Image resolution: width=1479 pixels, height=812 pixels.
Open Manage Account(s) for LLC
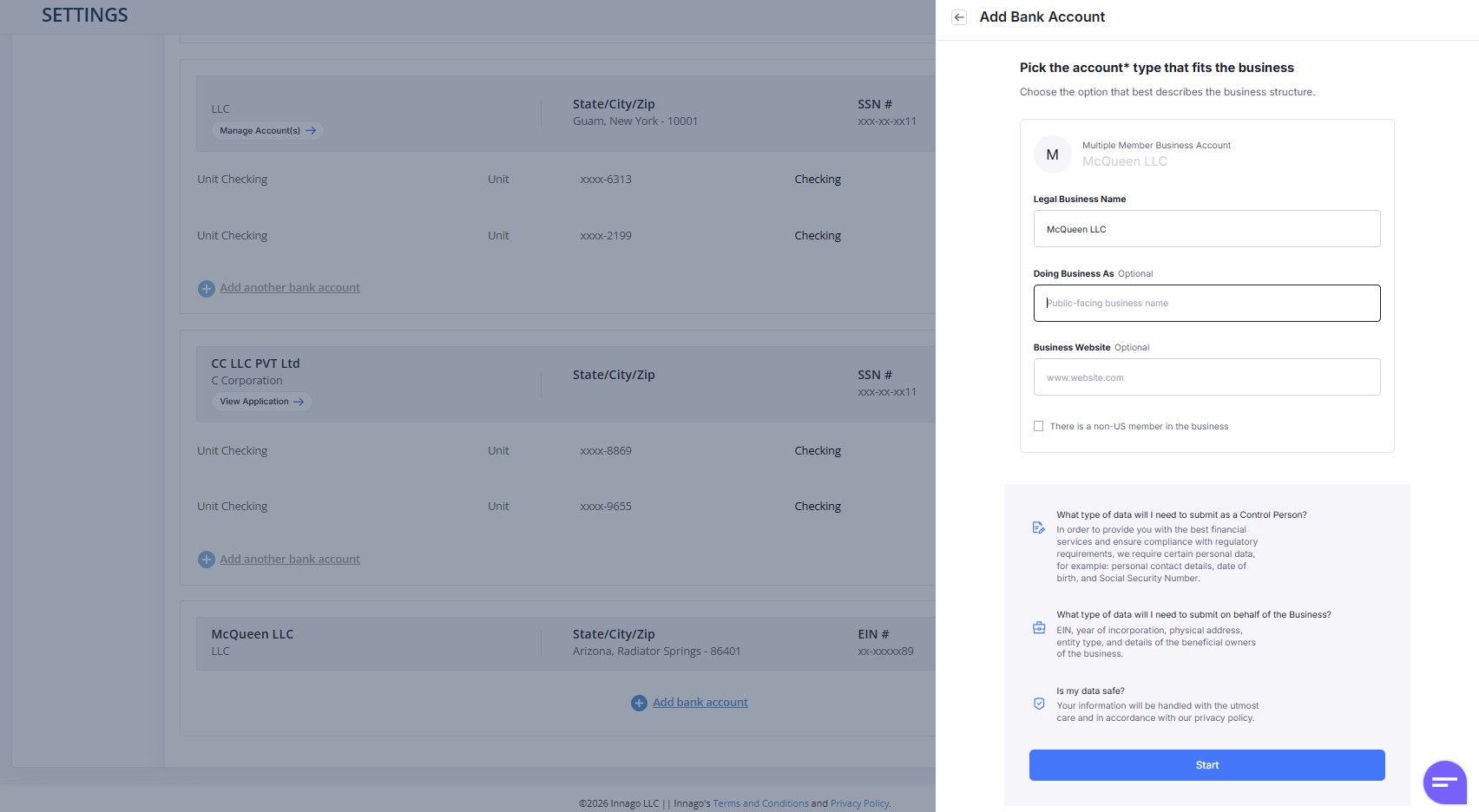click(267, 131)
